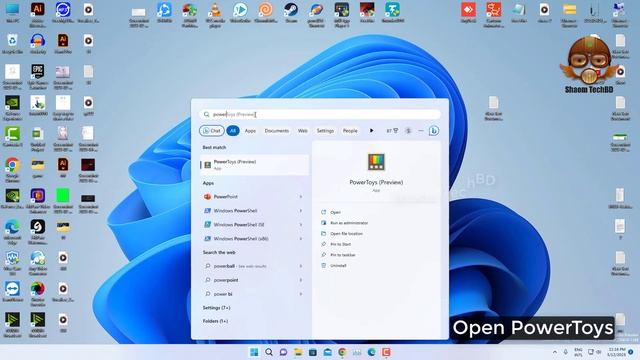Viewport: 640px width, 360px height.
Task: Switch to the Web search filter
Action: (302, 131)
